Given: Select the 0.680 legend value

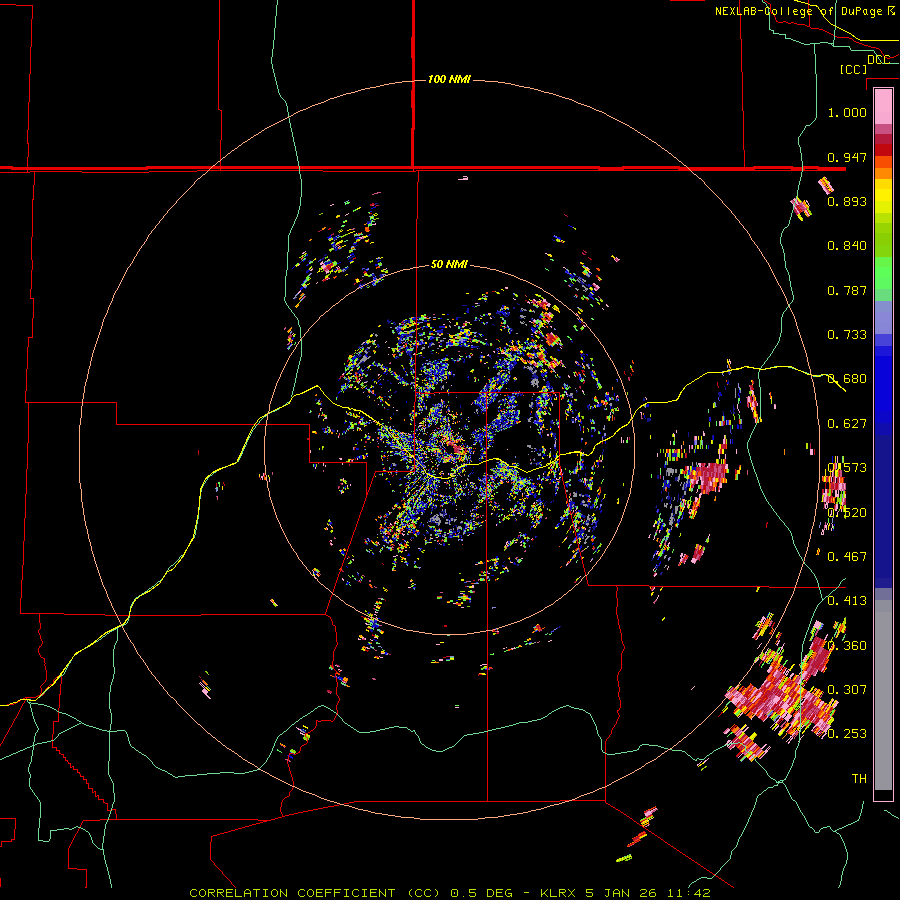Looking at the screenshot, I should (x=847, y=379).
